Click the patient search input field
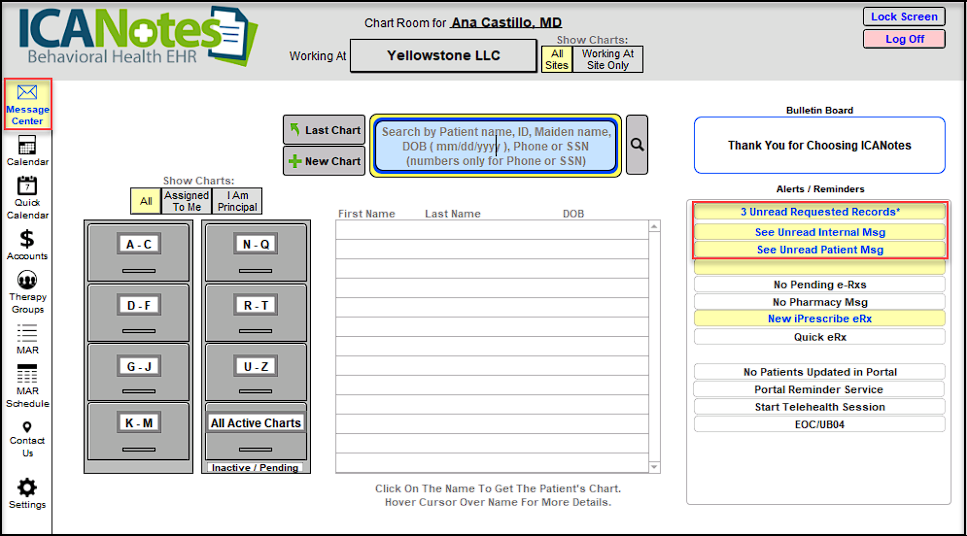 tap(496, 146)
